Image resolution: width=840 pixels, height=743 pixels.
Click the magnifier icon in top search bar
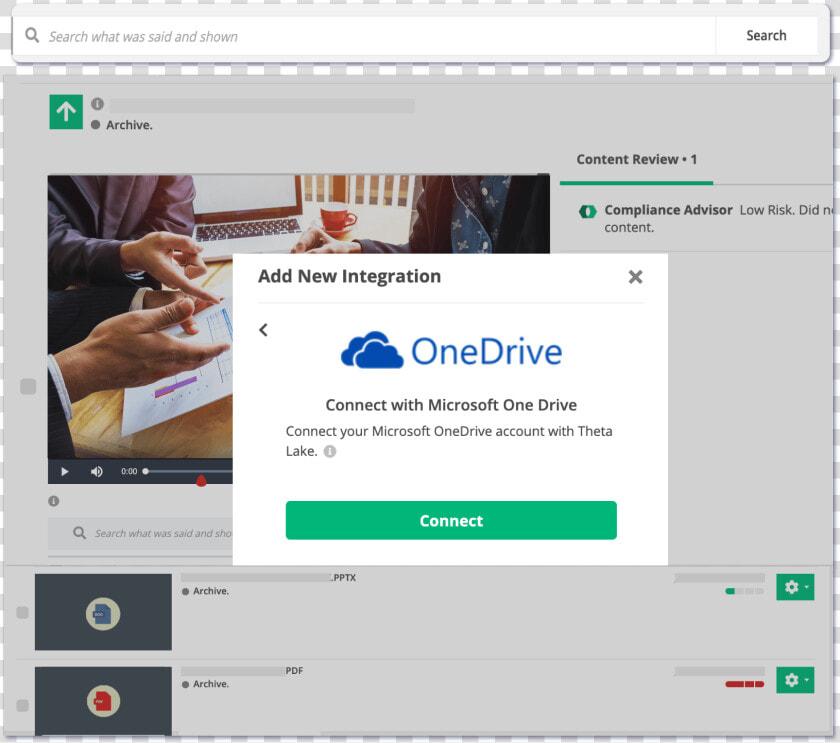coord(32,35)
